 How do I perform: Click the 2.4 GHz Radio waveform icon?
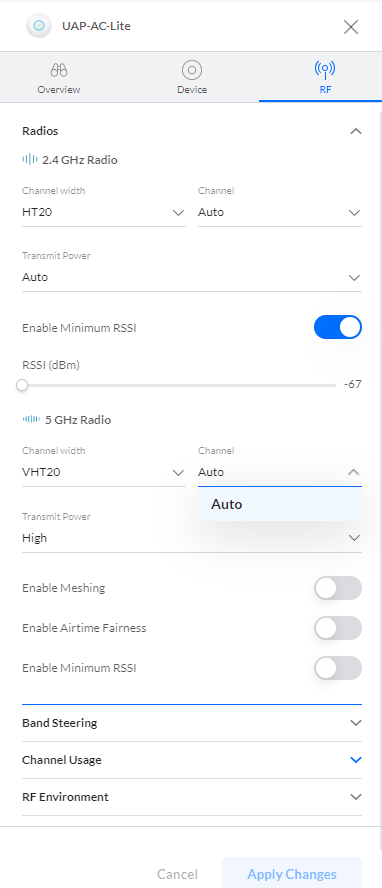click(30, 160)
